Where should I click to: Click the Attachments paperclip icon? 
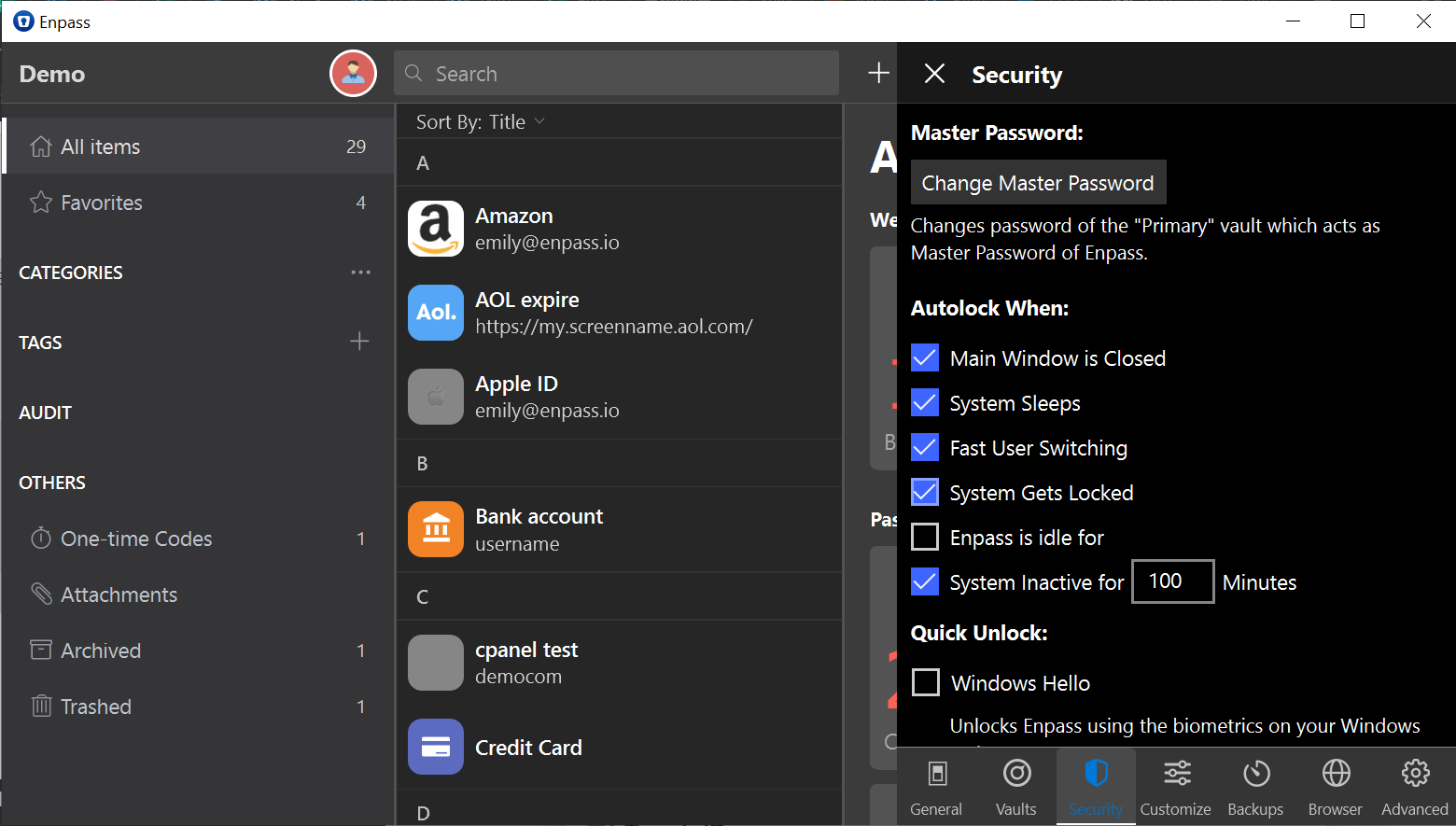[x=41, y=594]
